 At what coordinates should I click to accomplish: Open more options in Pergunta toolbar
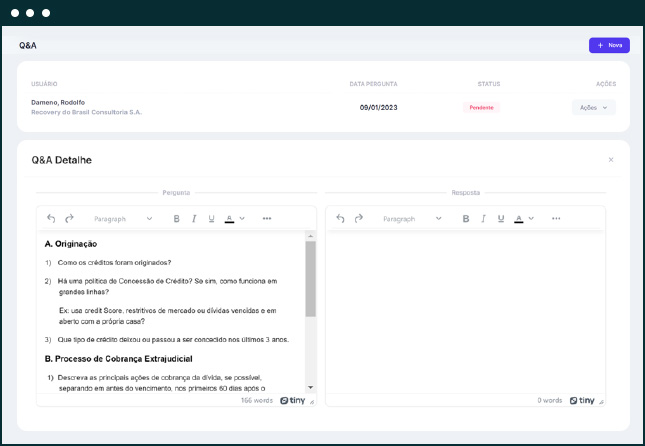click(x=267, y=218)
